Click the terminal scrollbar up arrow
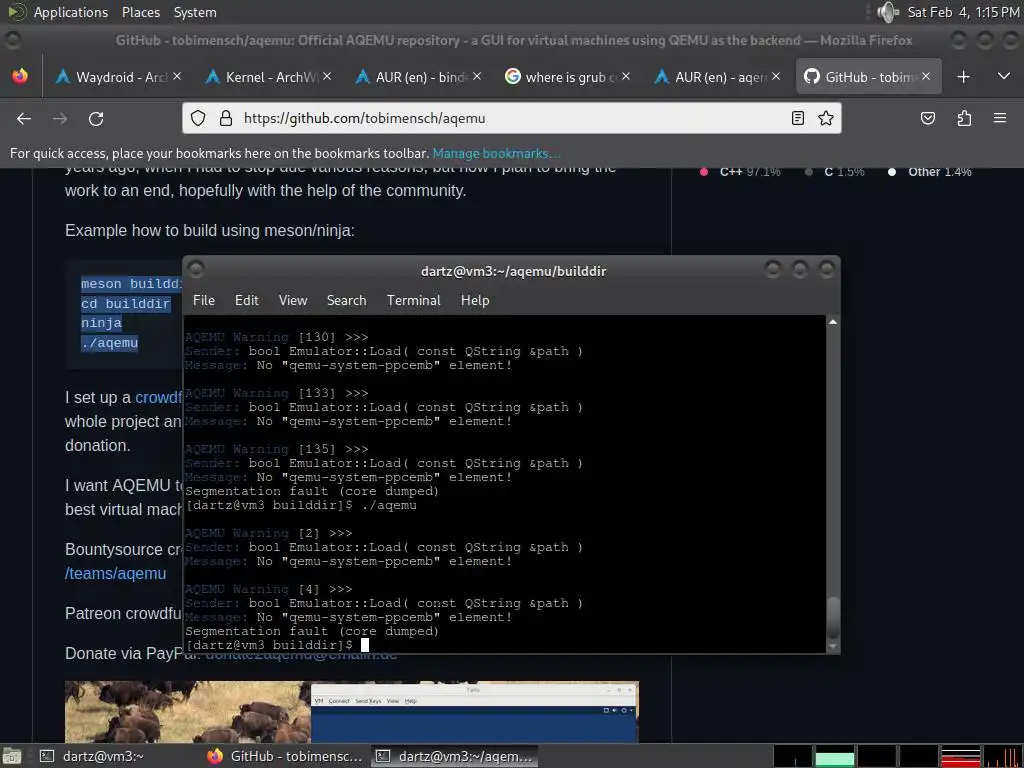The image size is (1024, 768). pyautogui.click(x=833, y=322)
